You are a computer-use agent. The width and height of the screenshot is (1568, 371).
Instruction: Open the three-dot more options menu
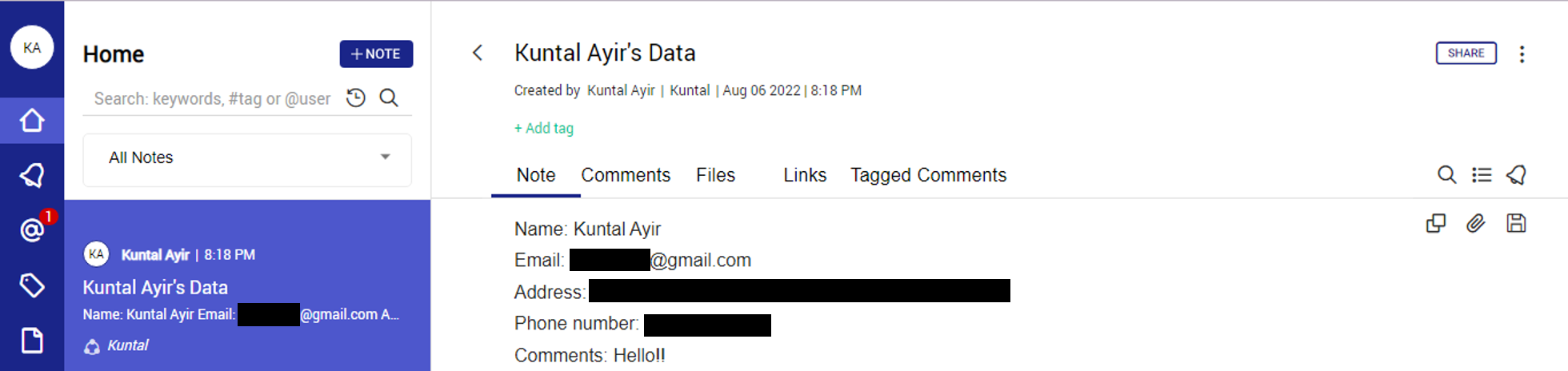tap(1522, 54)
